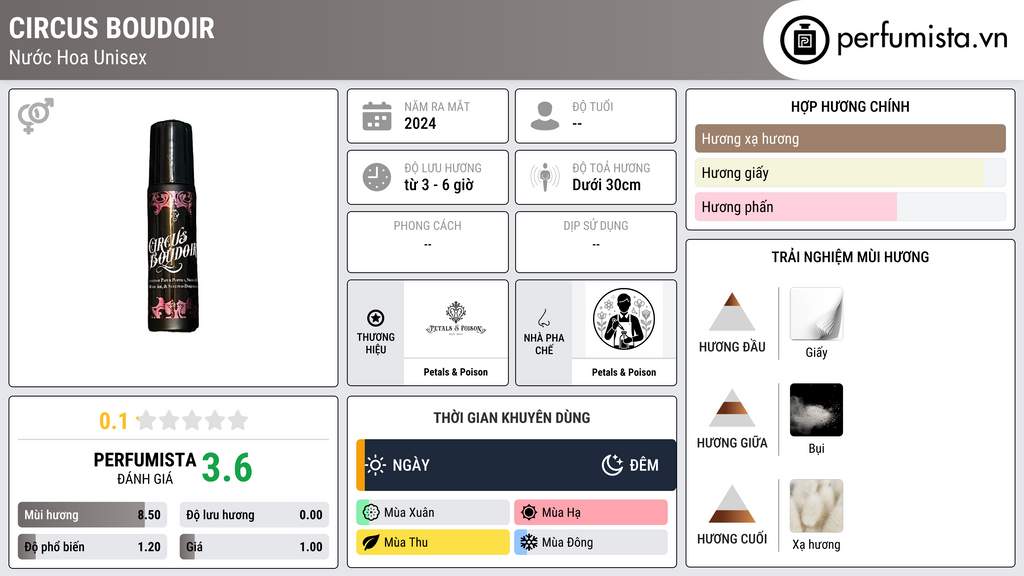1024x576 pixels.
Task: Open the Circus Boudoir bottle image
Action: [x=172, y=226]
